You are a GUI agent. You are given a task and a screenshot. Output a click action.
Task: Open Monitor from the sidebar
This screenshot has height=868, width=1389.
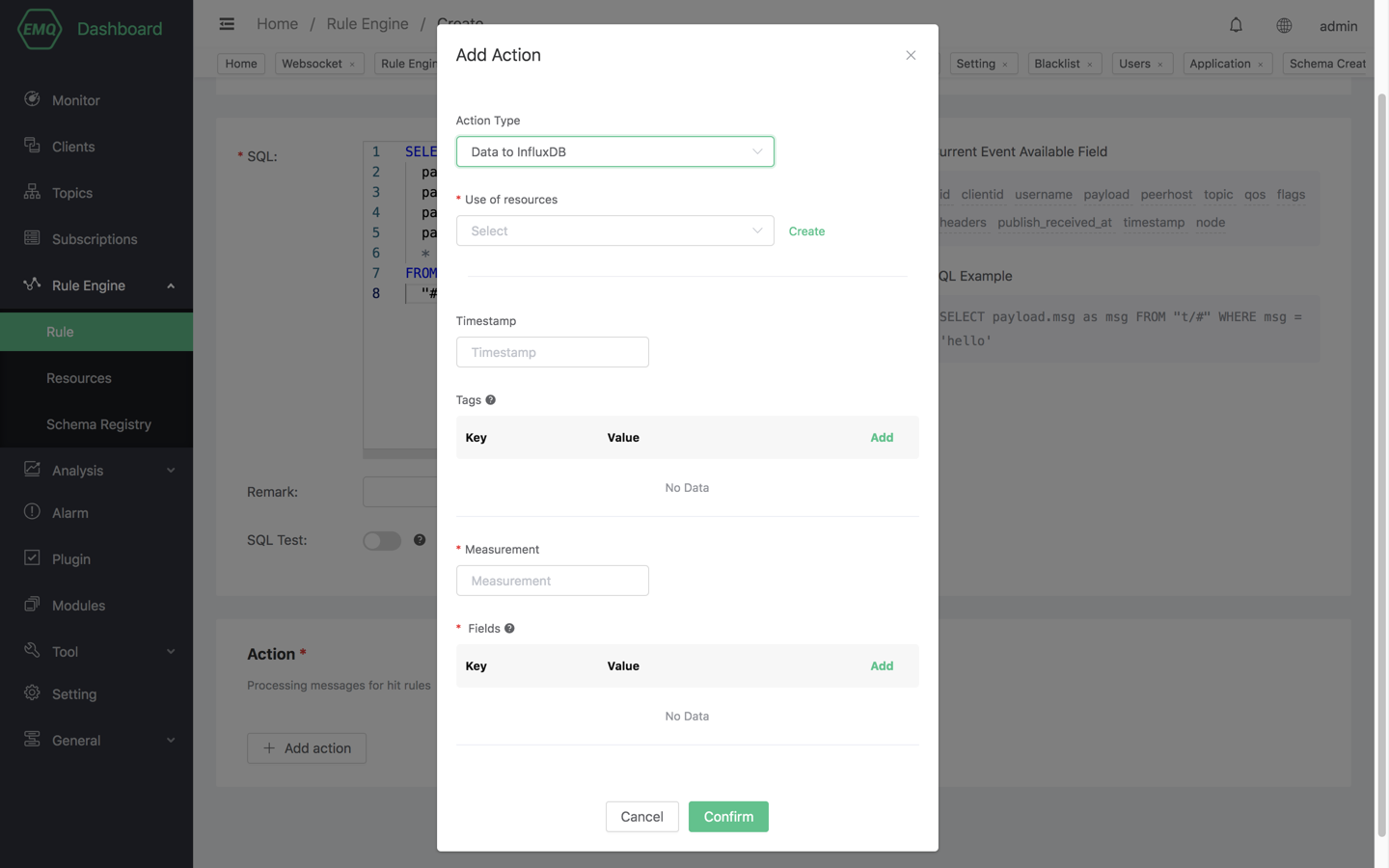pos(75,100)
